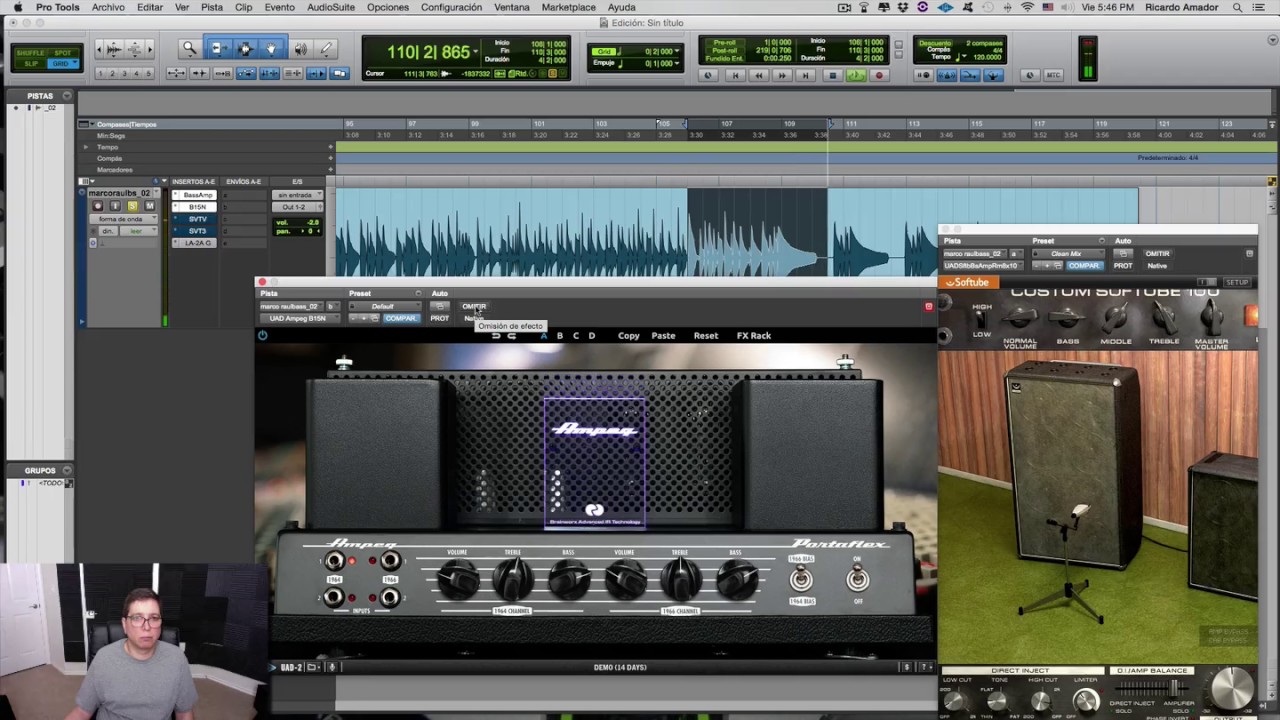This screenshot has height=720, width=1280.
Task: Click the OMITIR bypass button in UAD plugin
Action: (474, 306)
